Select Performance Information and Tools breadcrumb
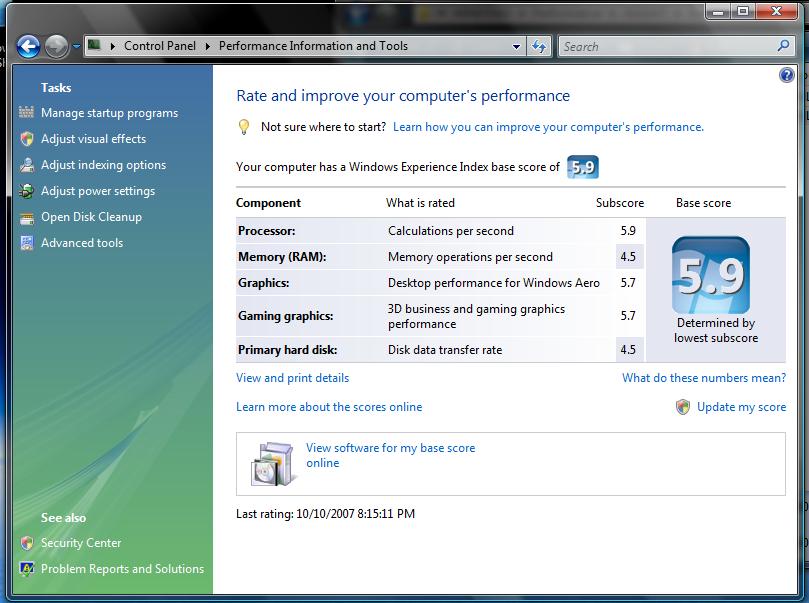 coord(313,46)
